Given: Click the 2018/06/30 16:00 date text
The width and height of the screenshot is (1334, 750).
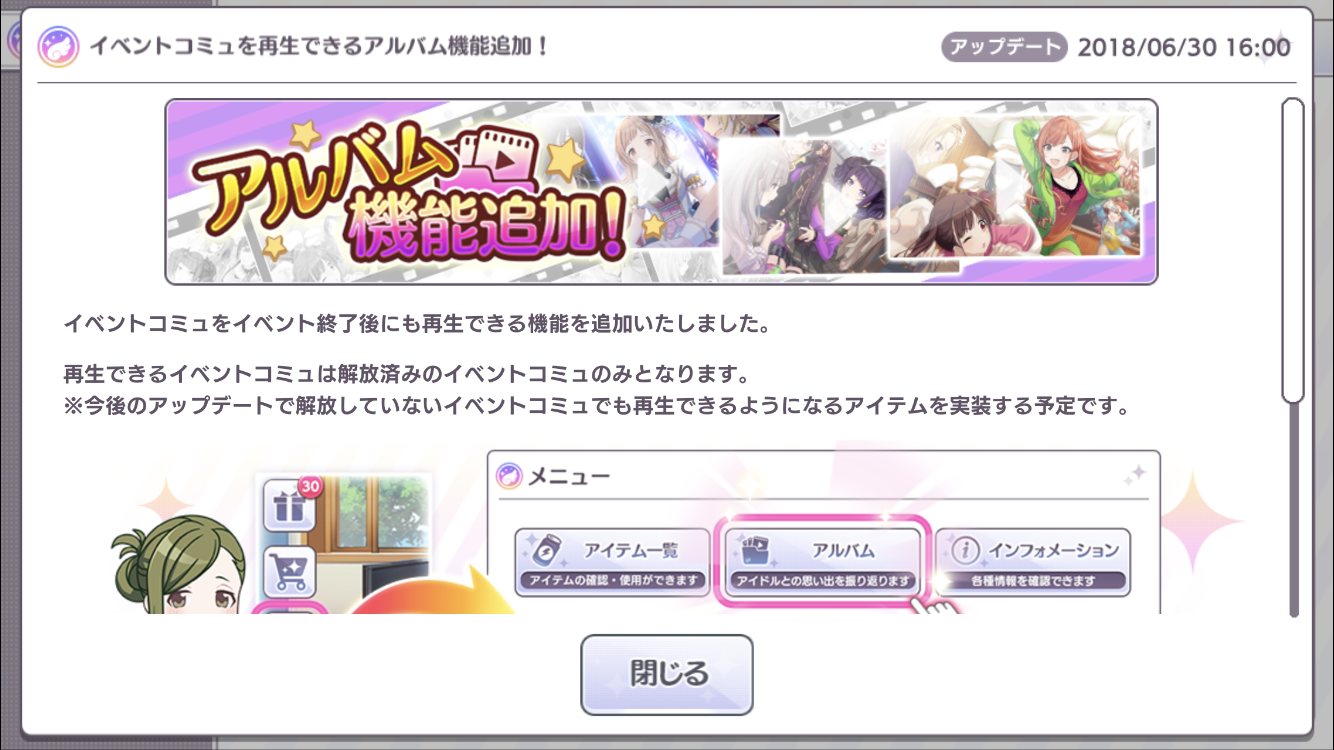Looking at the screenshot, I should (1184, 47).
